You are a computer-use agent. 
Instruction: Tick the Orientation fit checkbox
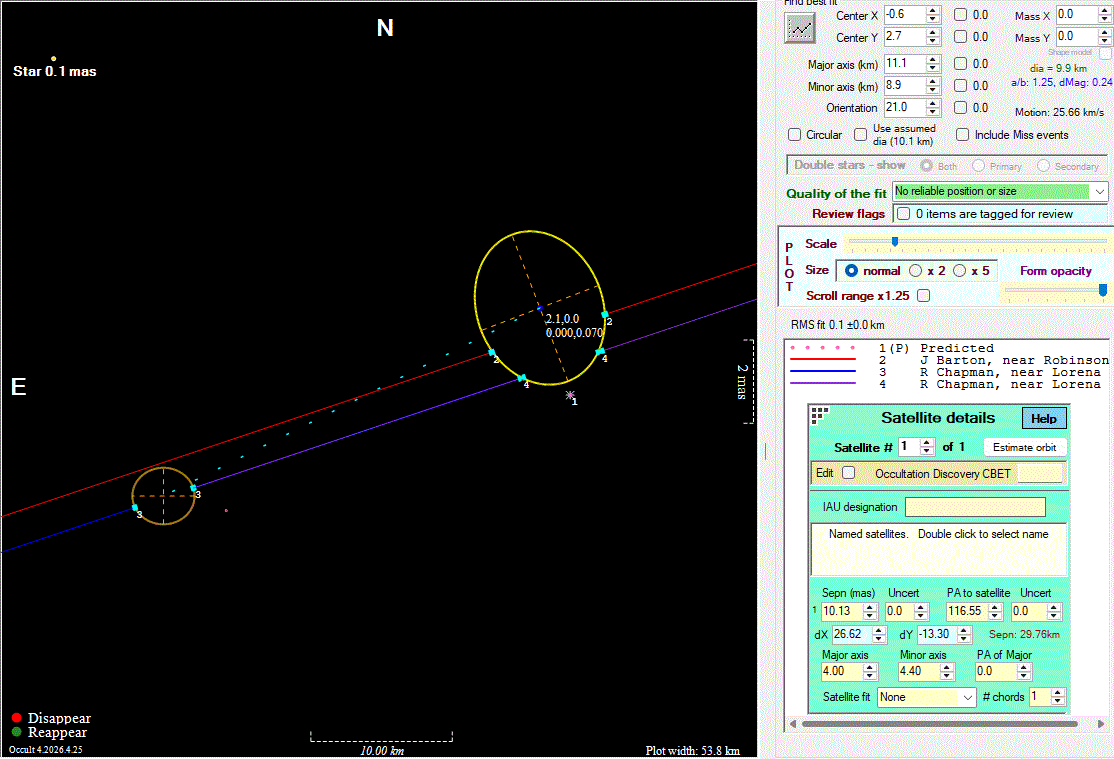(960, 107)
